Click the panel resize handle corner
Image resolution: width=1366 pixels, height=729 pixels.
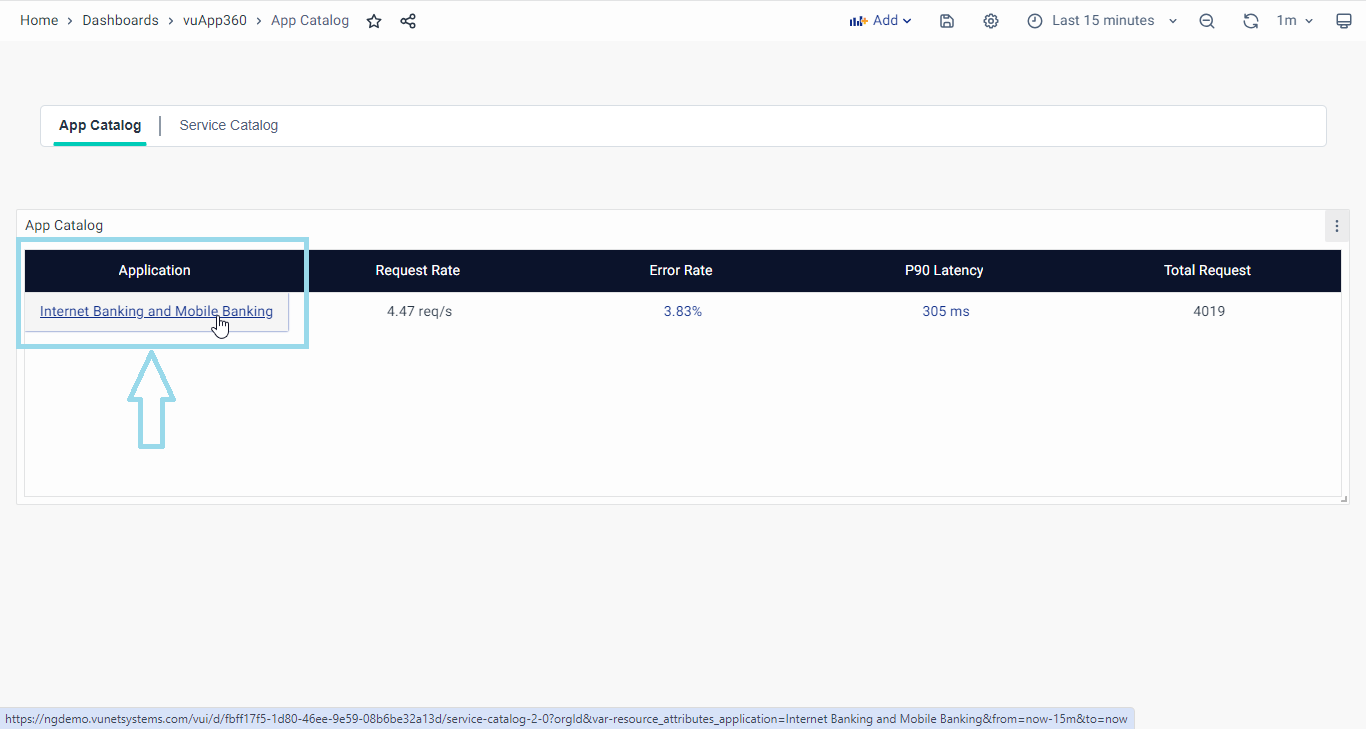(x=1343, y=499)
